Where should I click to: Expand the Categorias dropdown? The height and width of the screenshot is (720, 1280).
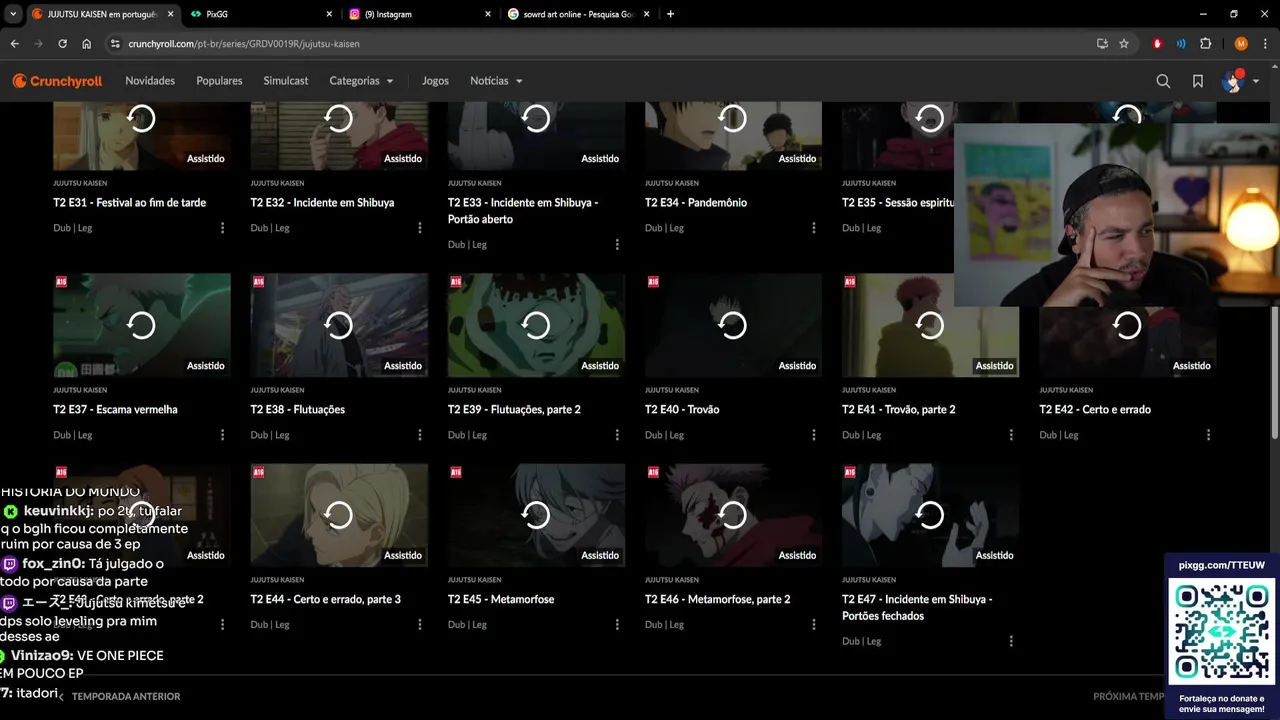pos(361,81)
